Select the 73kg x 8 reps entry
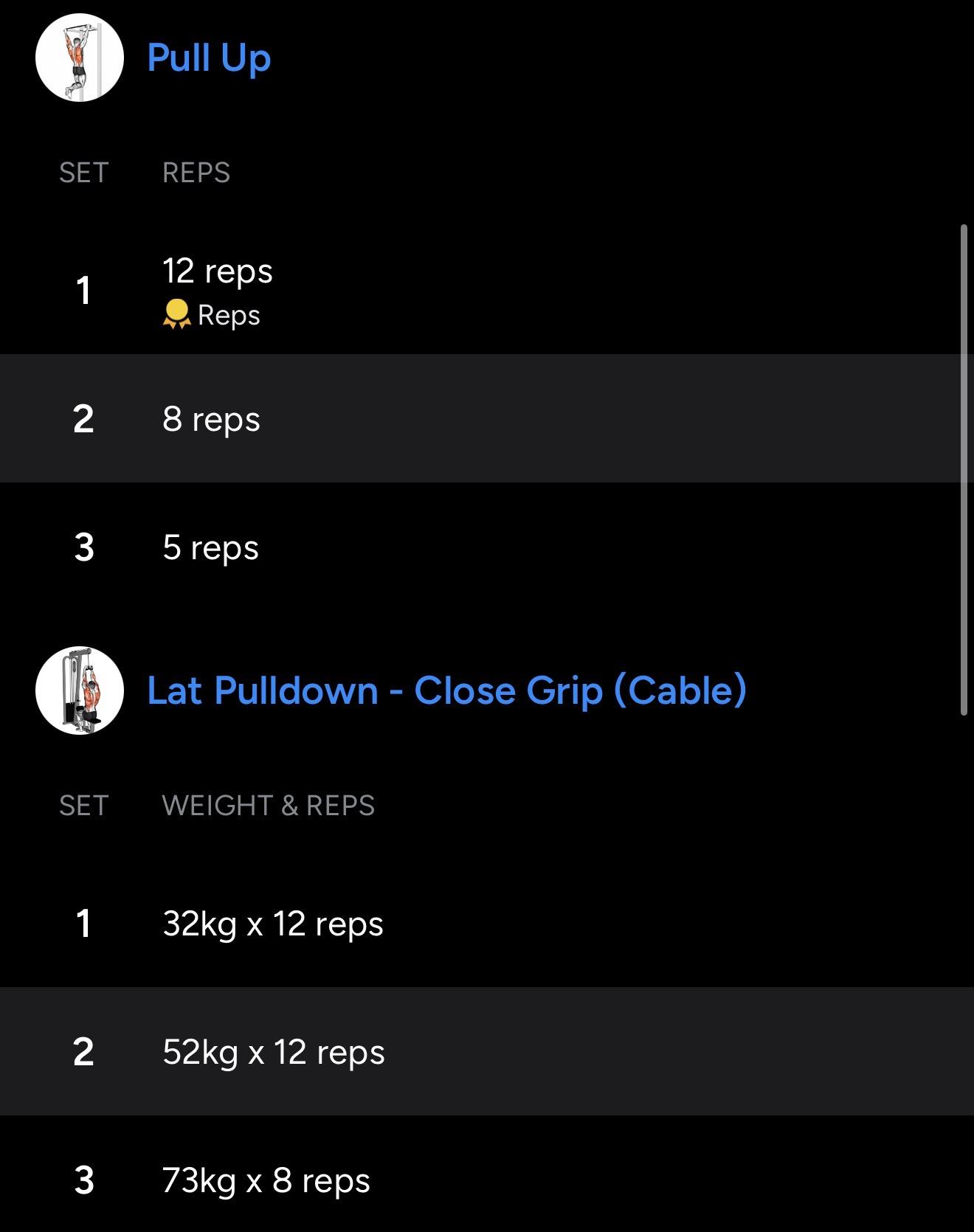974x1232 pixels. tap(266, 1180)
